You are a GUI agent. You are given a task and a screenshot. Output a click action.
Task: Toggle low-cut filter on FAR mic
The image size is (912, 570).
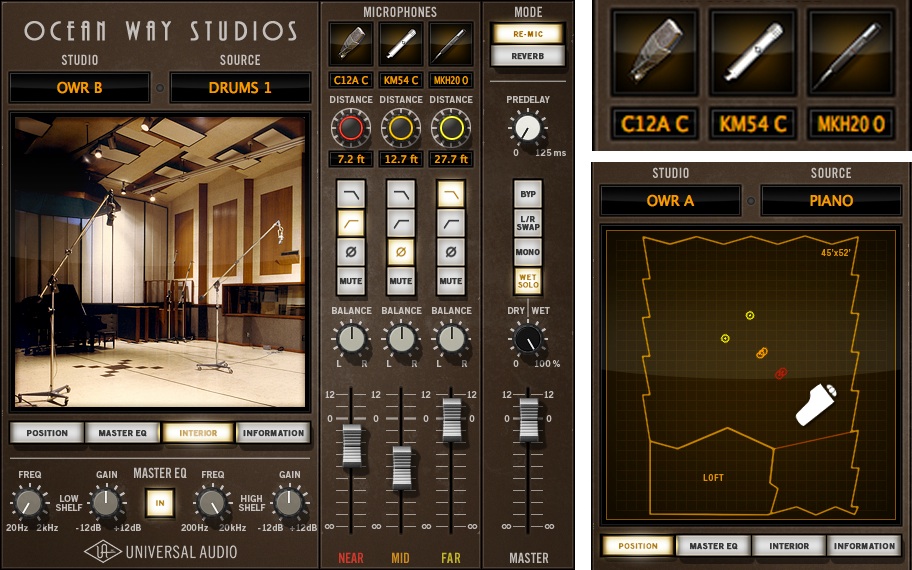click(451, 223)
